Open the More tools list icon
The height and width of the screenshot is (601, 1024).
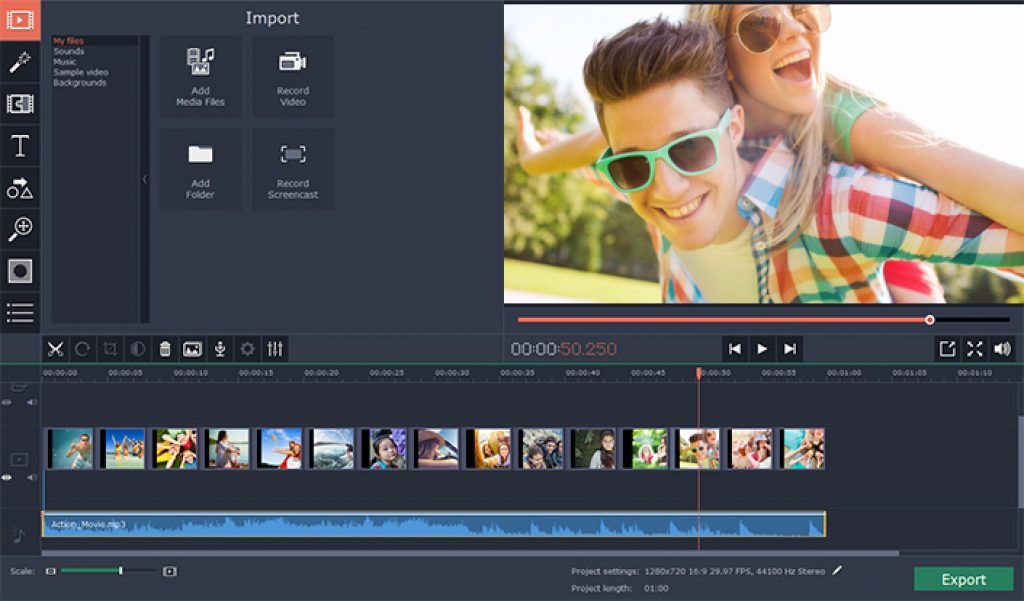pyautogui.click(x=20, y=313)
